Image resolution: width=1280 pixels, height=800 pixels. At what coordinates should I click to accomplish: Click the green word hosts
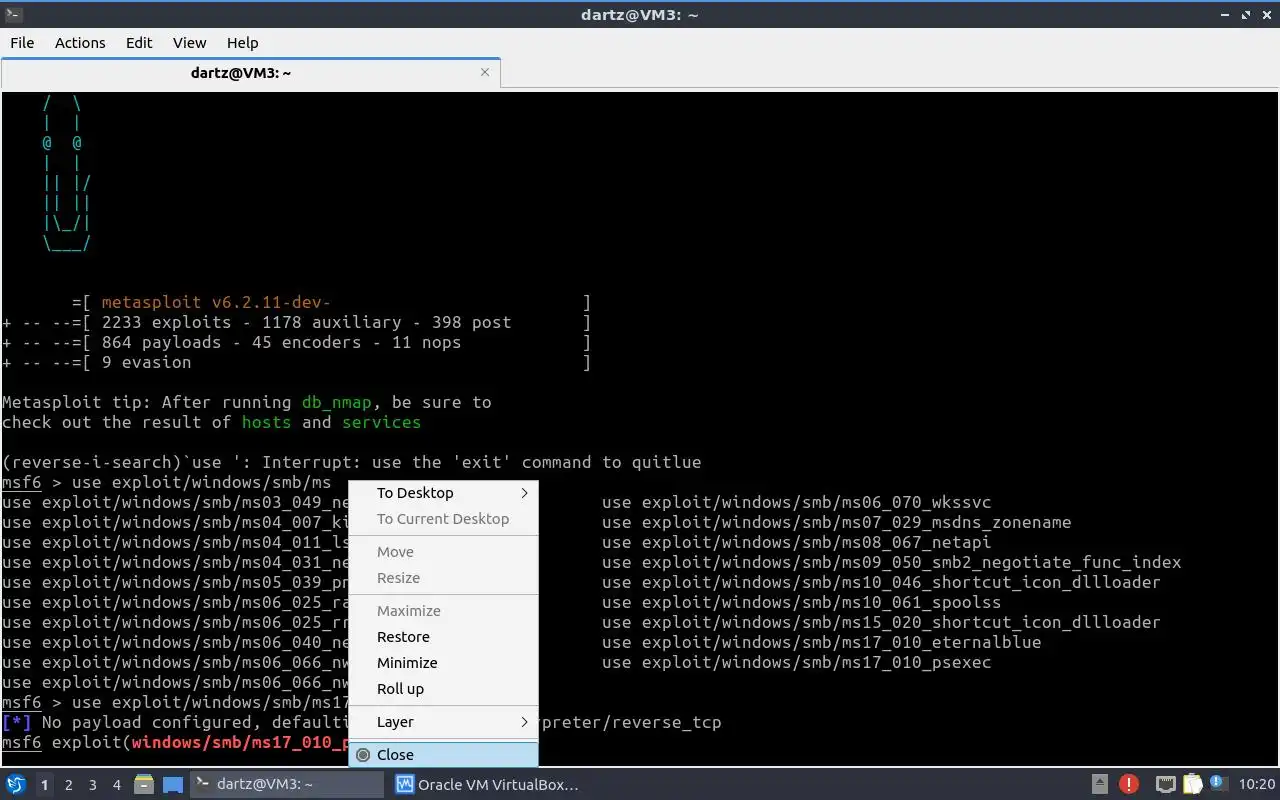click(266, 423)
